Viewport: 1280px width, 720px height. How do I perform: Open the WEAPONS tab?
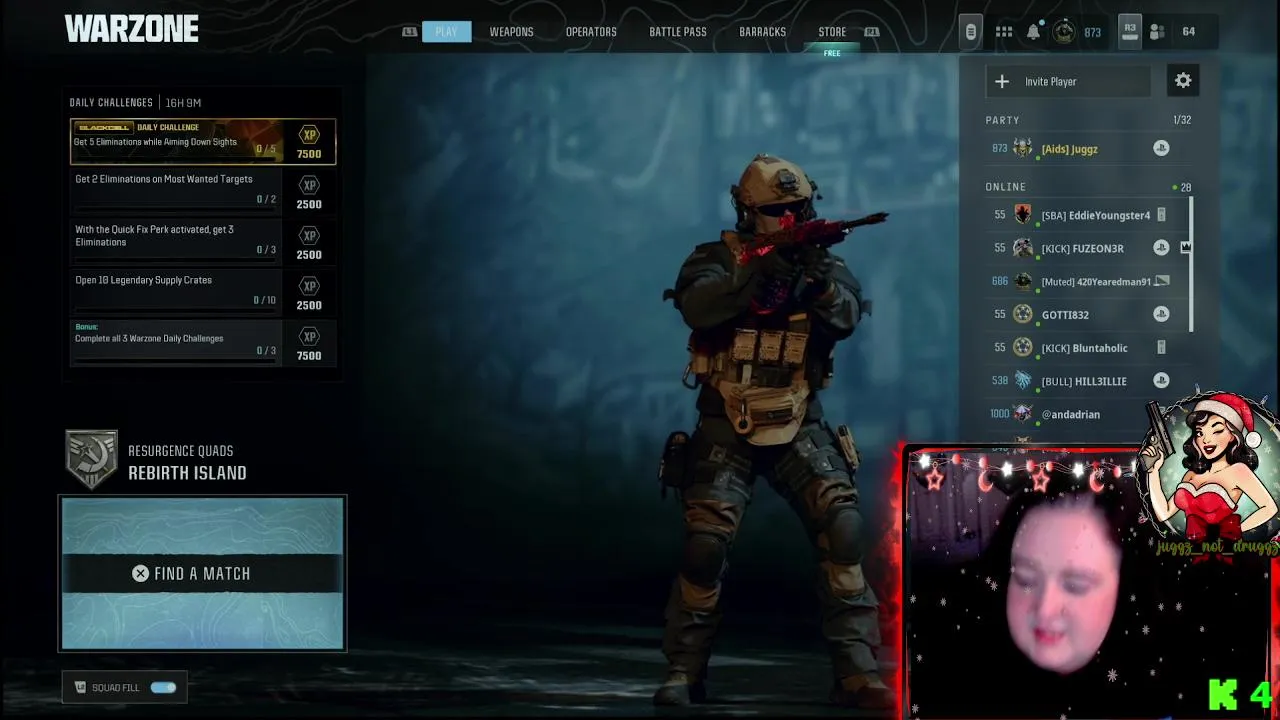click(511, 32)
